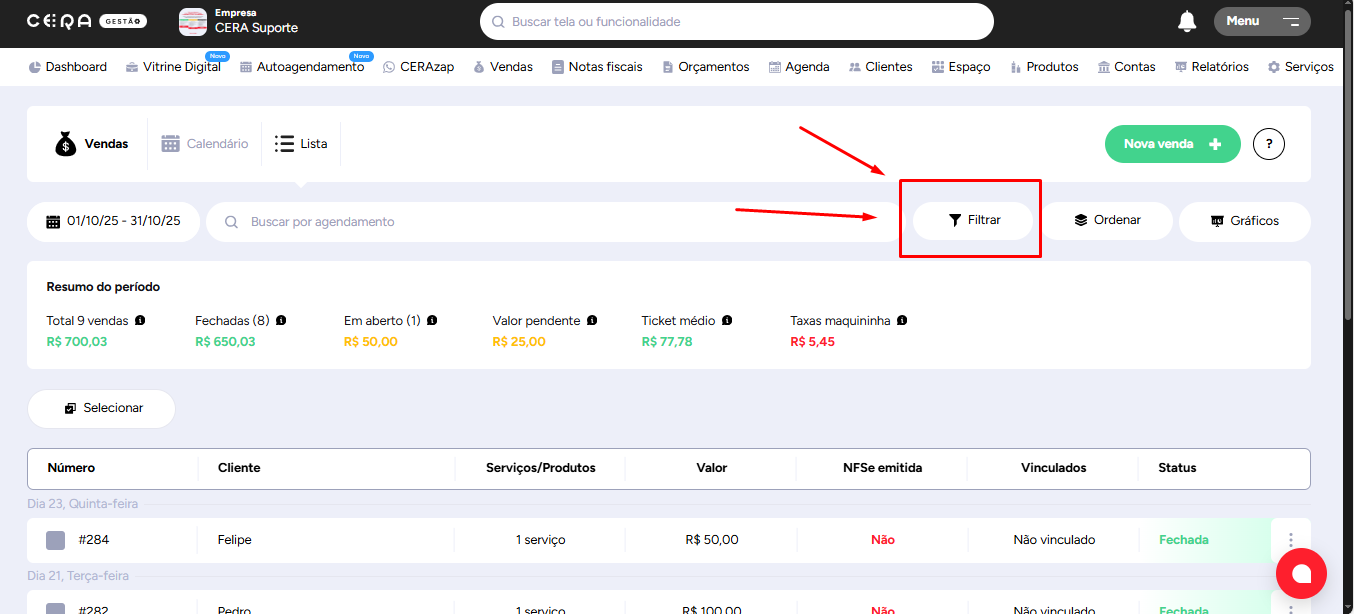Viewport: 1354px width, 614px height.
Task: Check the checkbox for sale #284
Action: pyautogui.click(x=56, y=540)
